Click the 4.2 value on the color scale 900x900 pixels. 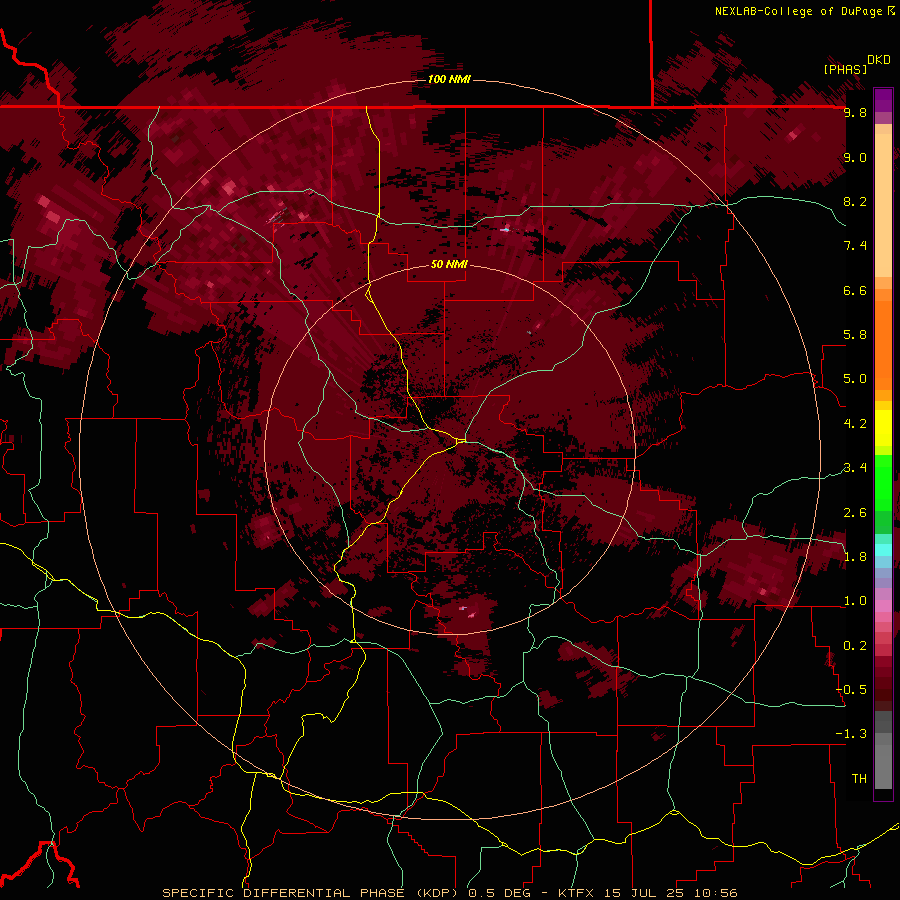point(855,424)
